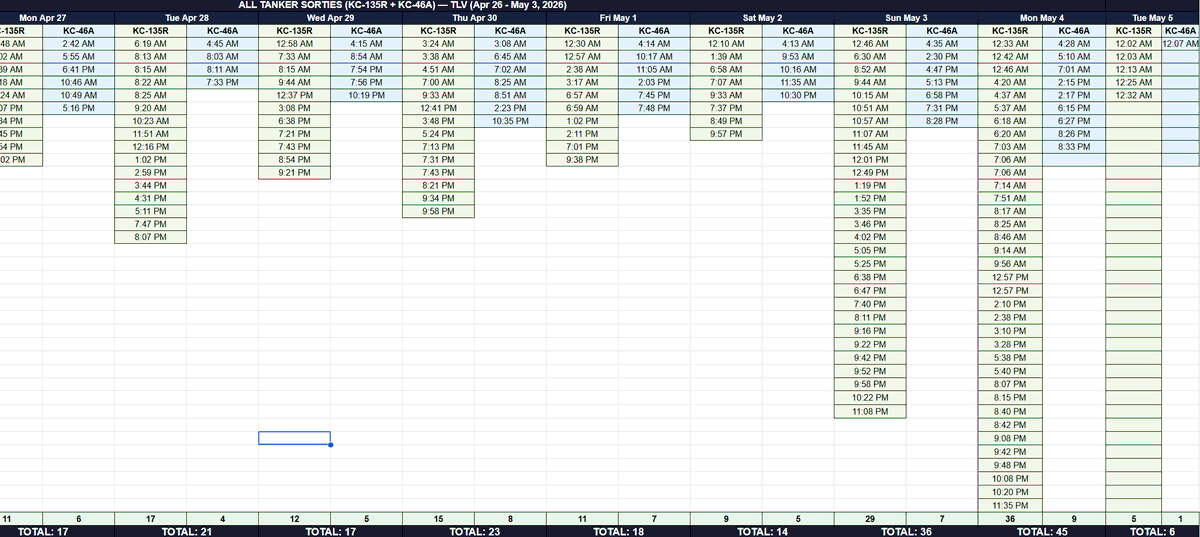Click the 4:14 AM sortie cell
This screenshot has height=537, width=1200.
(654, 44)
